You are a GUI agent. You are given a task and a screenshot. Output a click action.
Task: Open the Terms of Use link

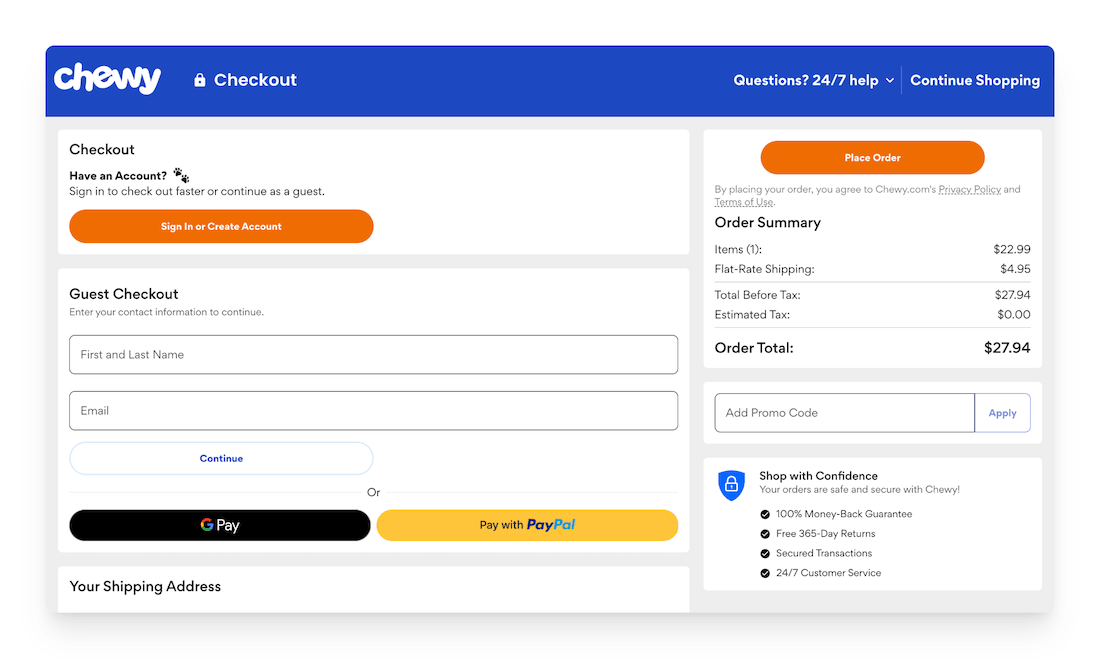pyautogui.click(x=743, y=201)
